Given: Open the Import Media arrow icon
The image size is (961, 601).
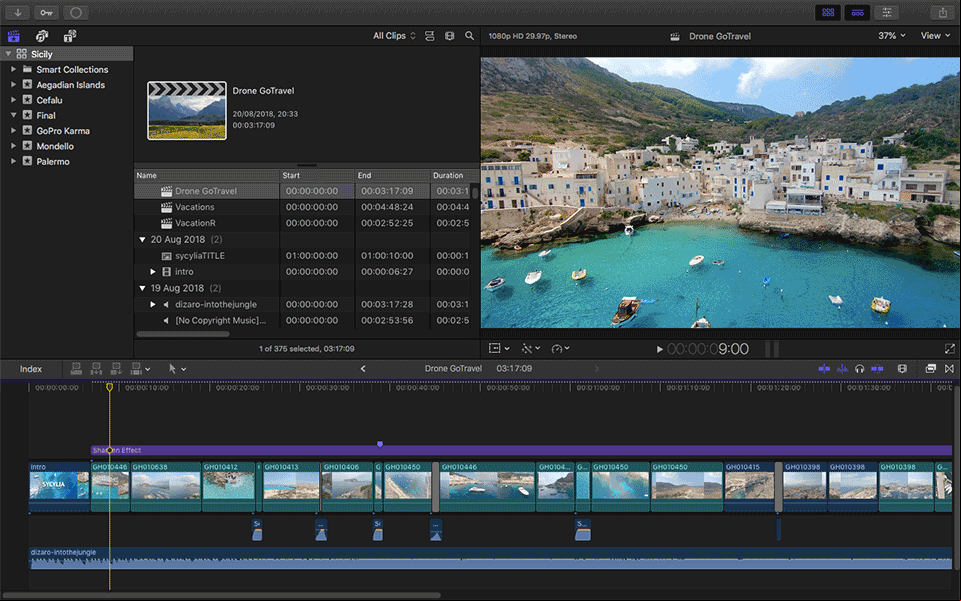Looking at the screenshot, I should (18, 12).
